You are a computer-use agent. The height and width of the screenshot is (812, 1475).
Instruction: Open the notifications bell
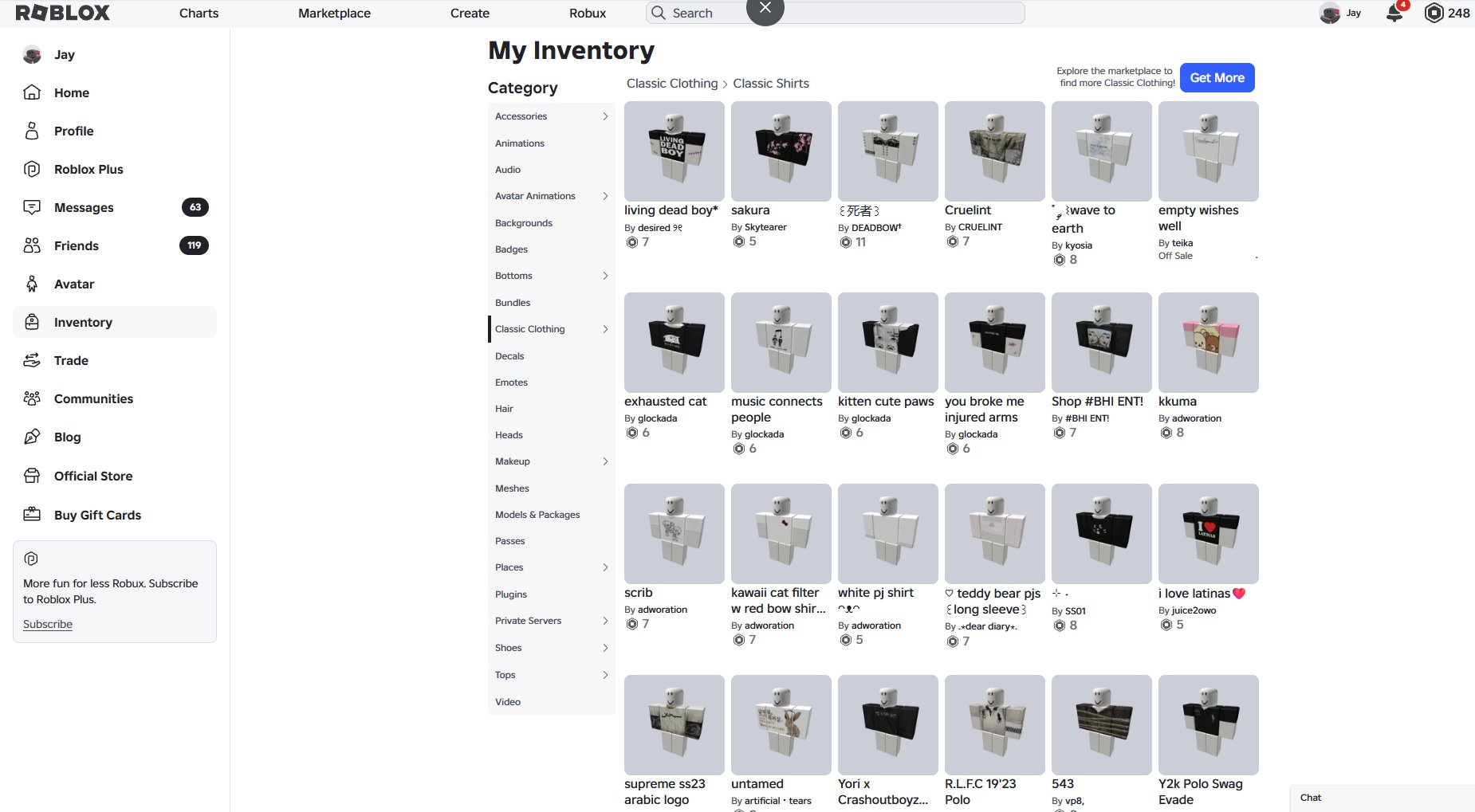1394,13
